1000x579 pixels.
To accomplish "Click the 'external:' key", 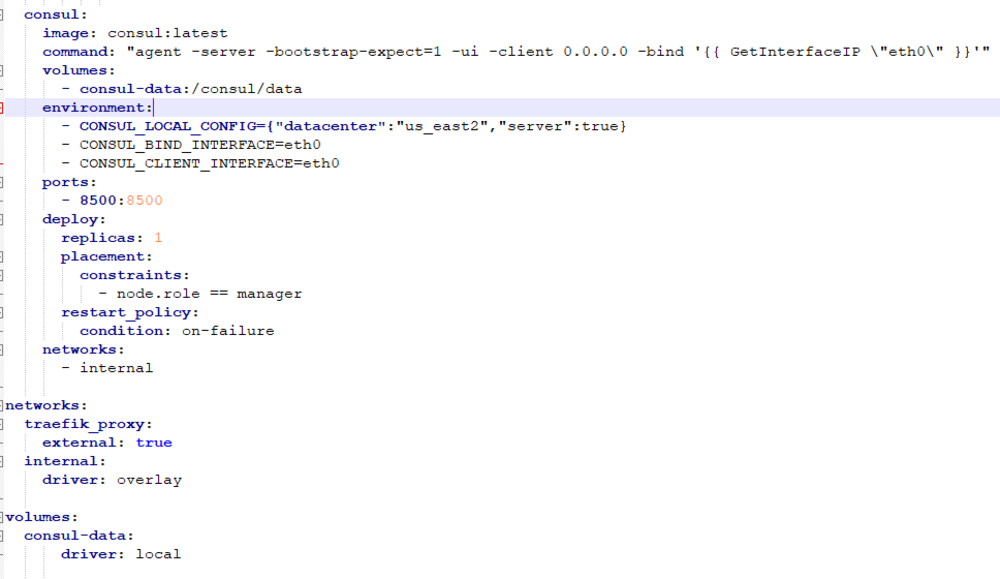I will tap(84, 443).
